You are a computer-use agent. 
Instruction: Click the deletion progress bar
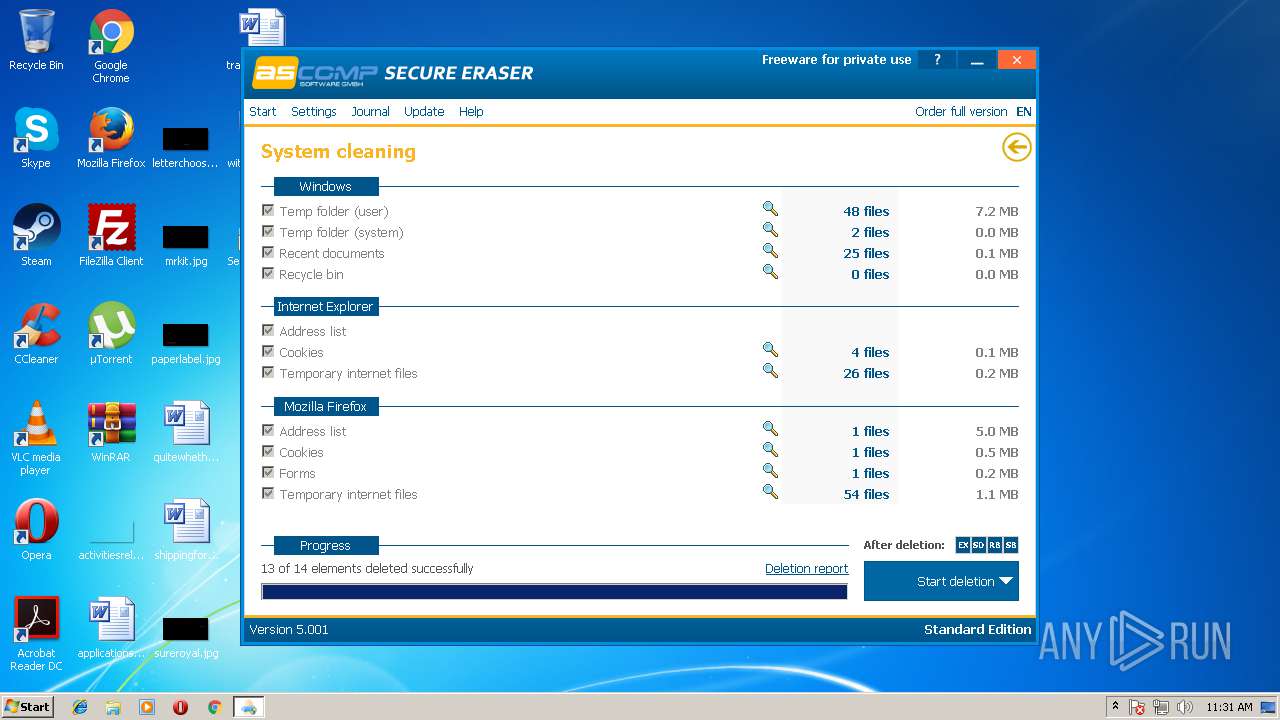click(x=554, y=592)
